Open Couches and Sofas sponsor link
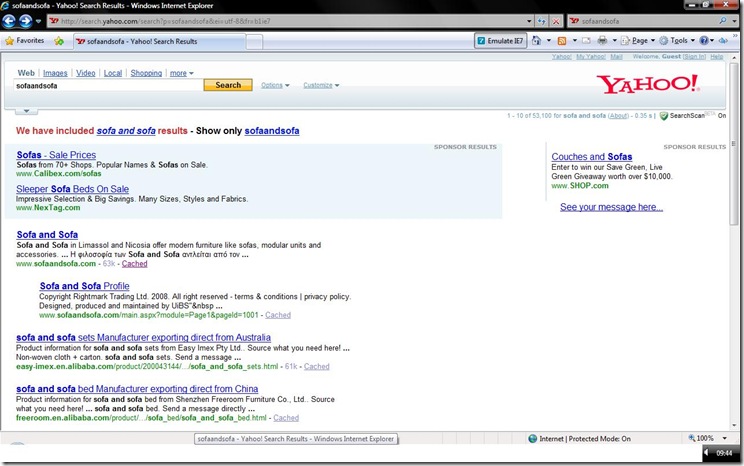 tap(592, 157)
